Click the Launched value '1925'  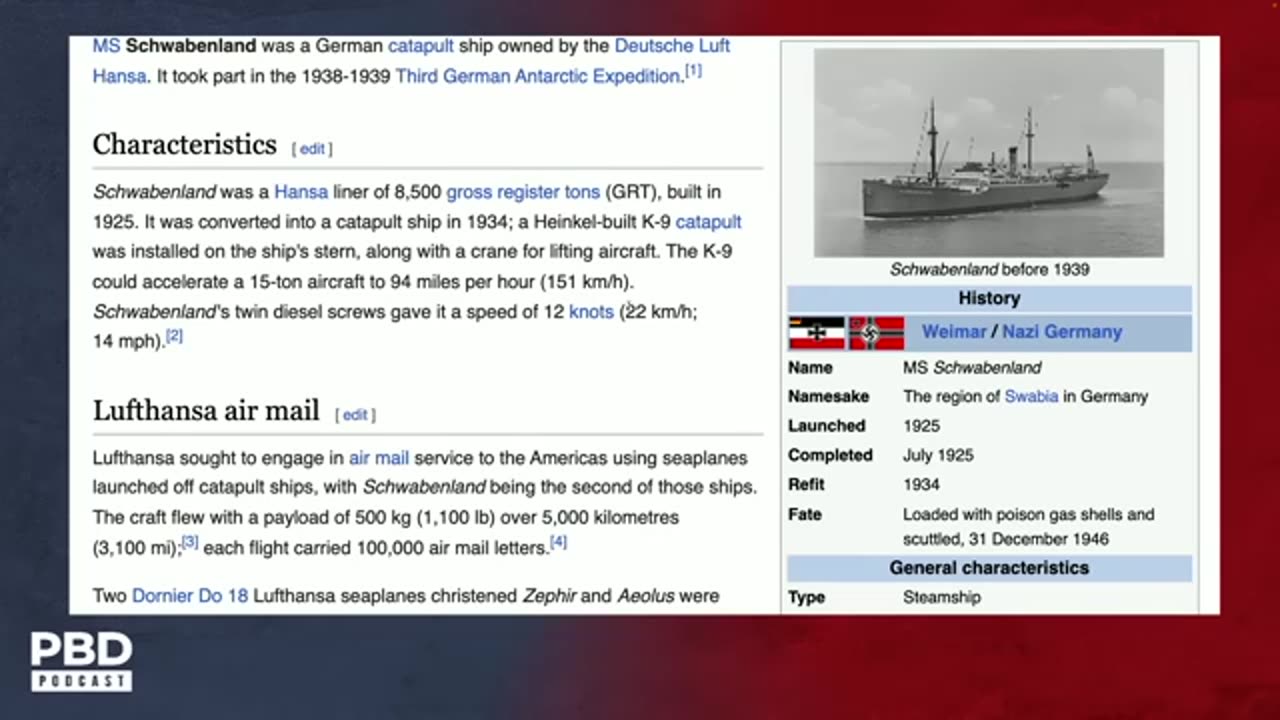921,426
